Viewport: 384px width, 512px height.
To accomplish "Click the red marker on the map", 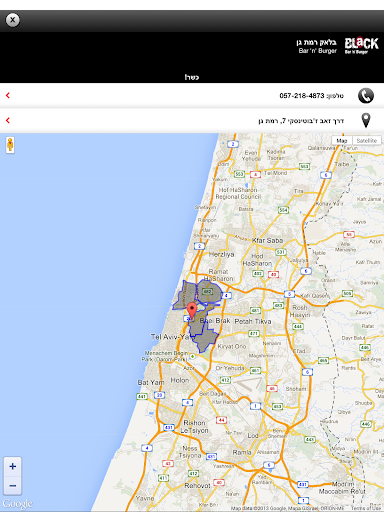I will coord(192,310).
